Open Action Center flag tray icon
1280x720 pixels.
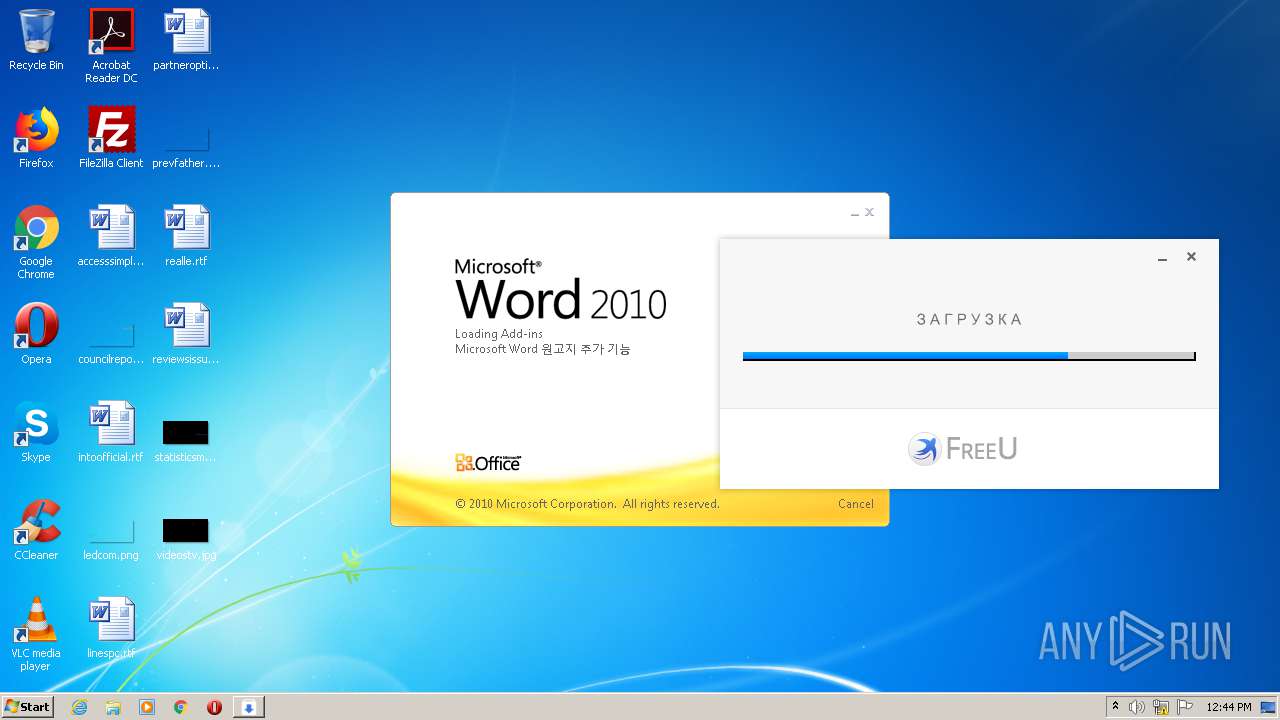1185,707
